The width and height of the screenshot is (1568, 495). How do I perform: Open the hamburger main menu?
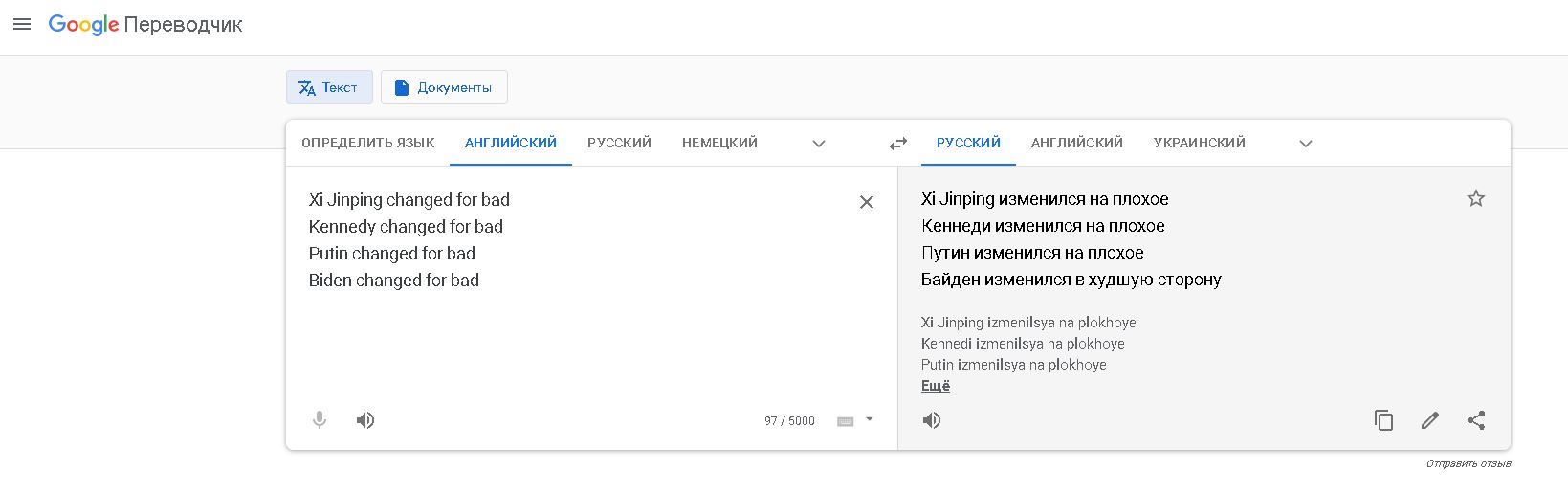pos(22,24)
